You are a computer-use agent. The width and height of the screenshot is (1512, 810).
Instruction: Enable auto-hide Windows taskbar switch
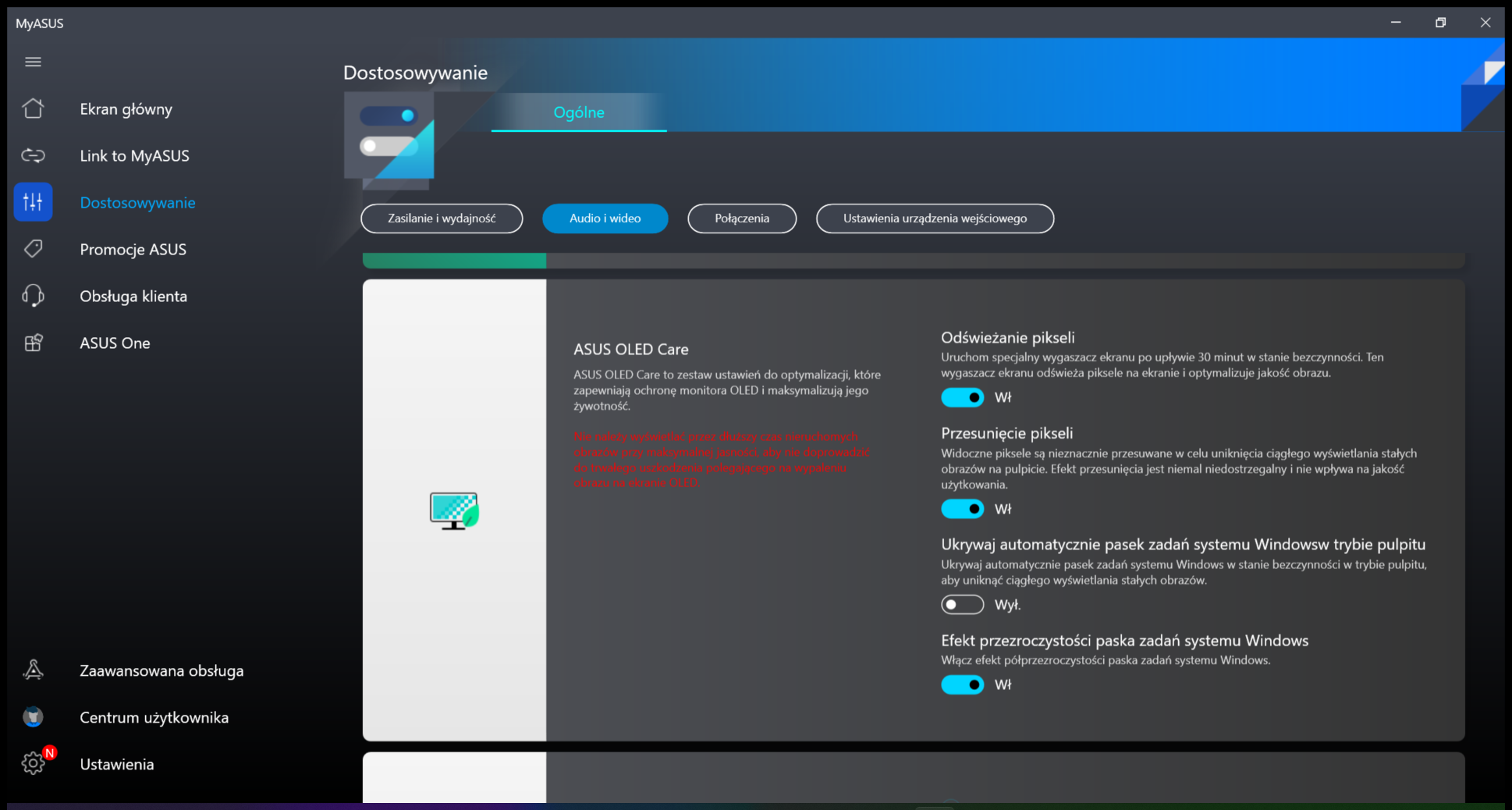coord(962,605)
